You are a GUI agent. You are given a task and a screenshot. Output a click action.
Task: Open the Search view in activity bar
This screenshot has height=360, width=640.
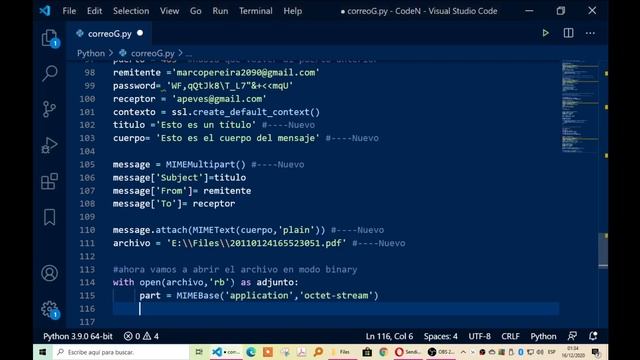[50, 73]
